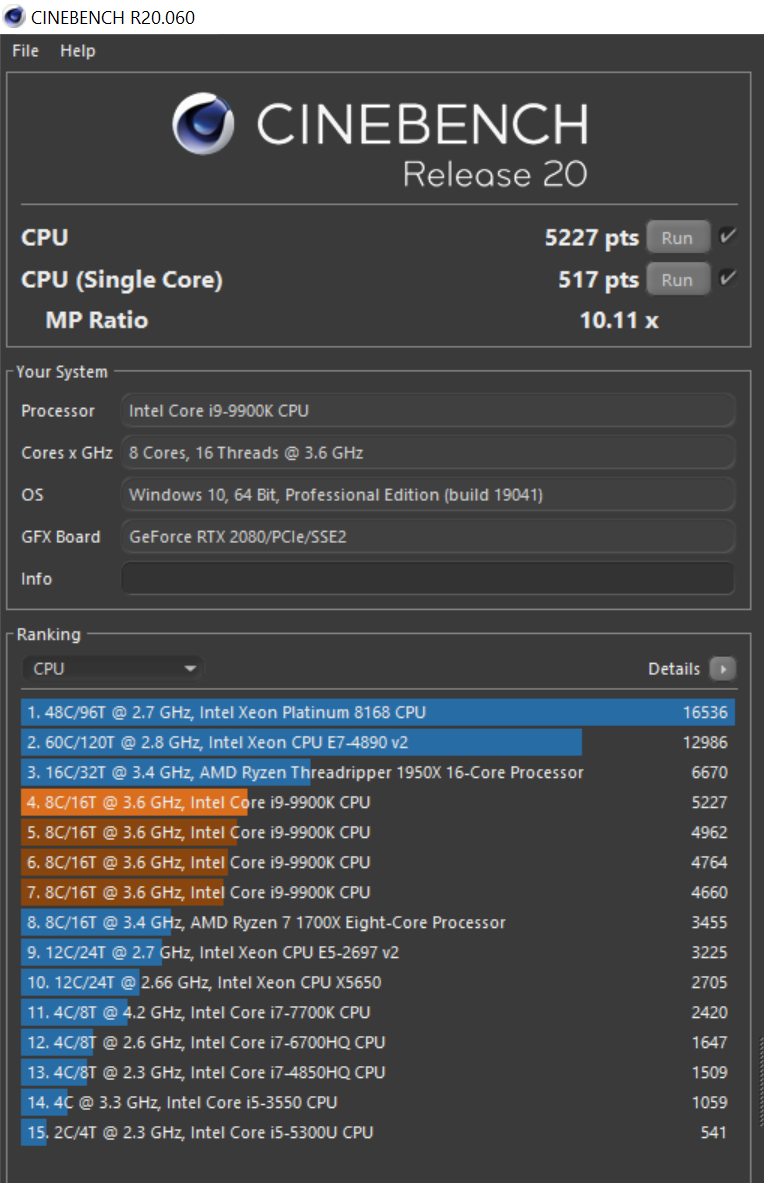Run the CPU multi-core benchmark
The image size is (764, 1183).
(677, 238)
